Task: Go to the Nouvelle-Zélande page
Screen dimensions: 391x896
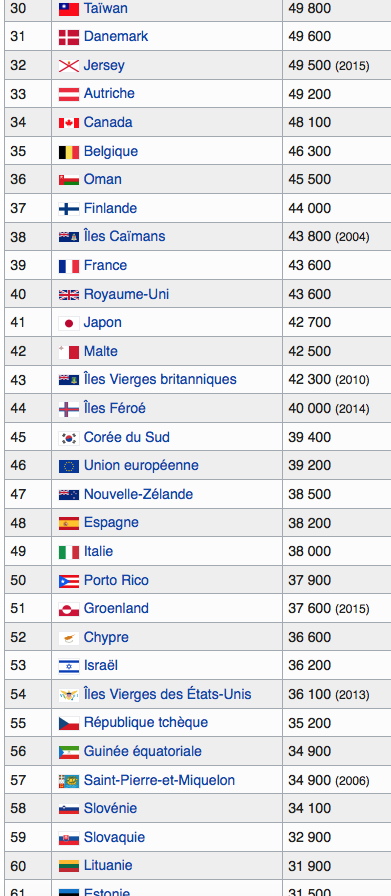Action: tap(138, 494)
